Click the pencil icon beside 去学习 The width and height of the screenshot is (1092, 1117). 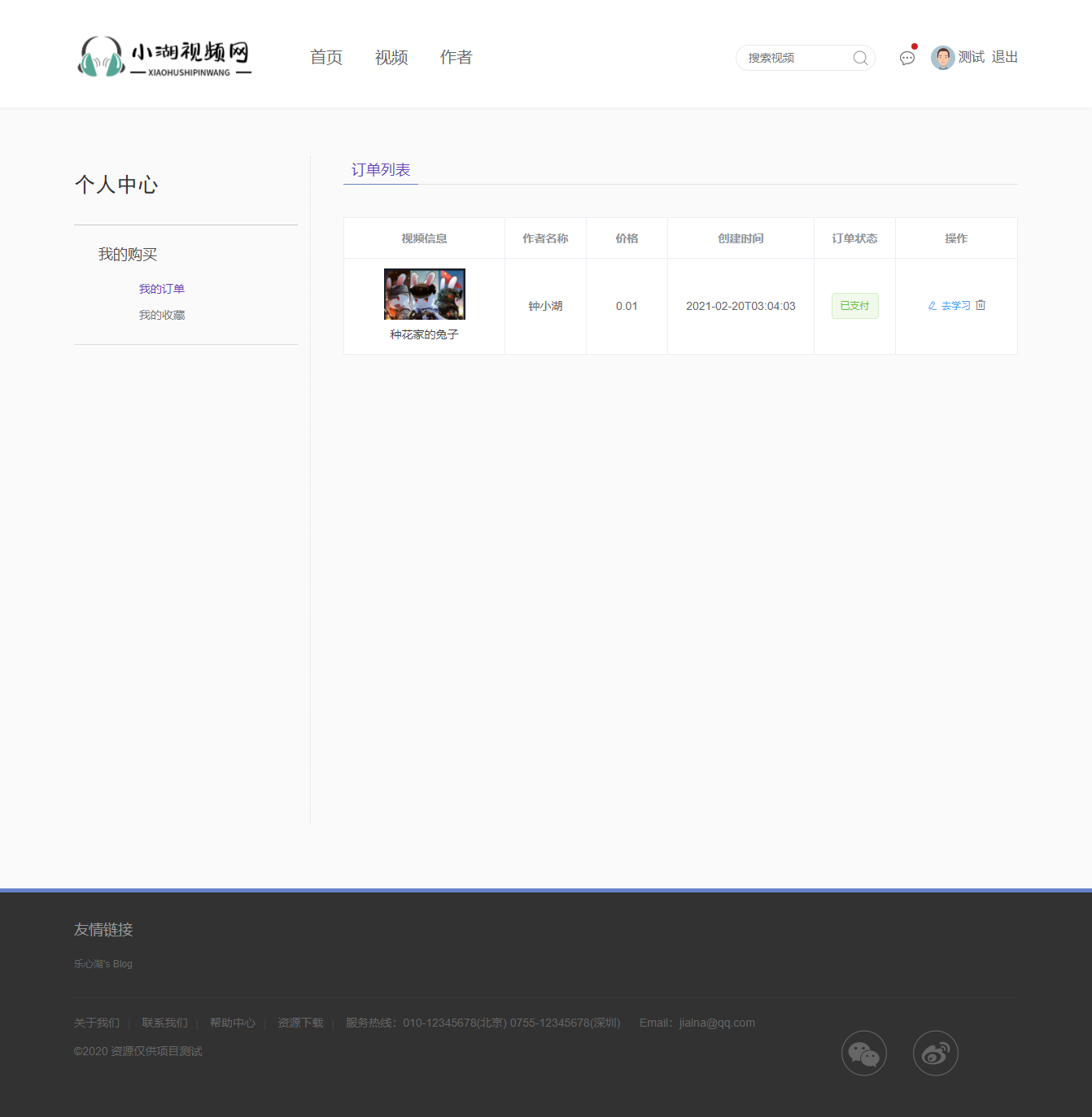point(933,306)
